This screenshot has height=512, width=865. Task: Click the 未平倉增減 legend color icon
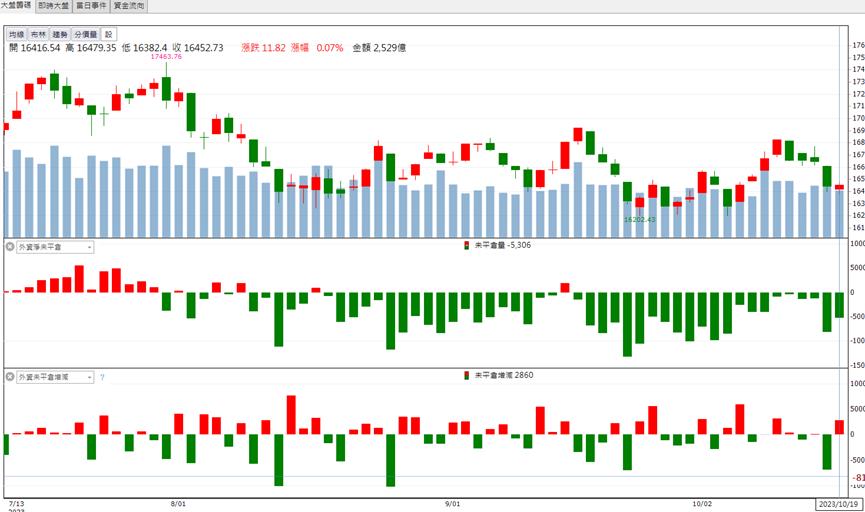pos(467,376)
